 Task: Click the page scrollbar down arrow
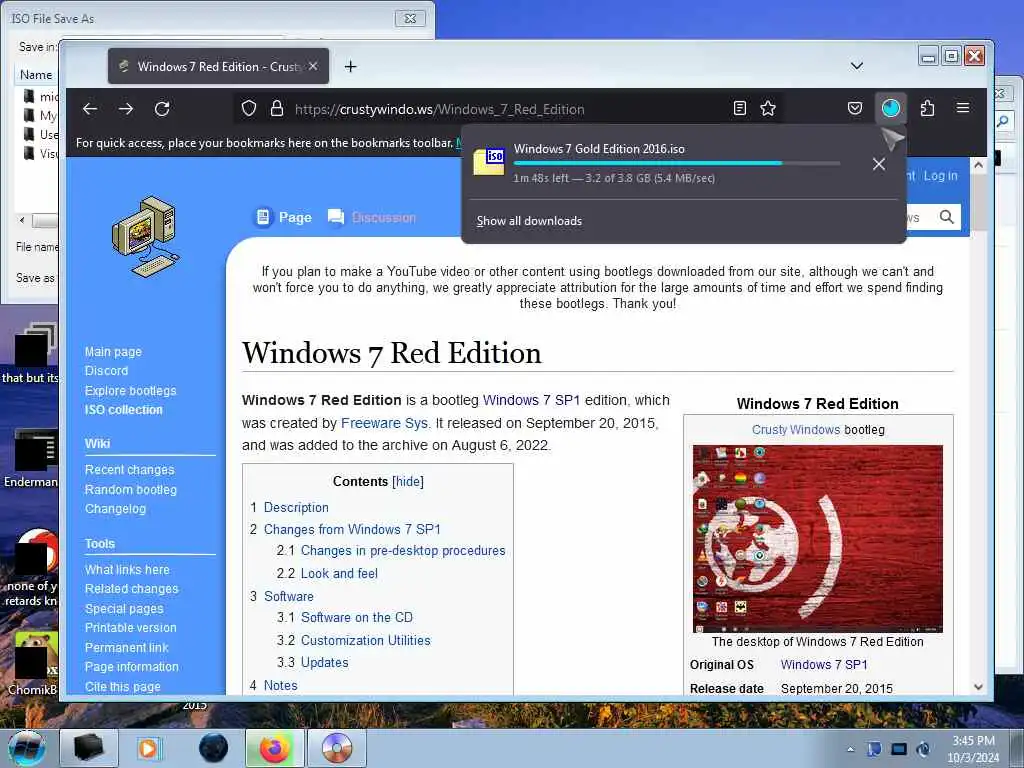click(x=978, y=686)
